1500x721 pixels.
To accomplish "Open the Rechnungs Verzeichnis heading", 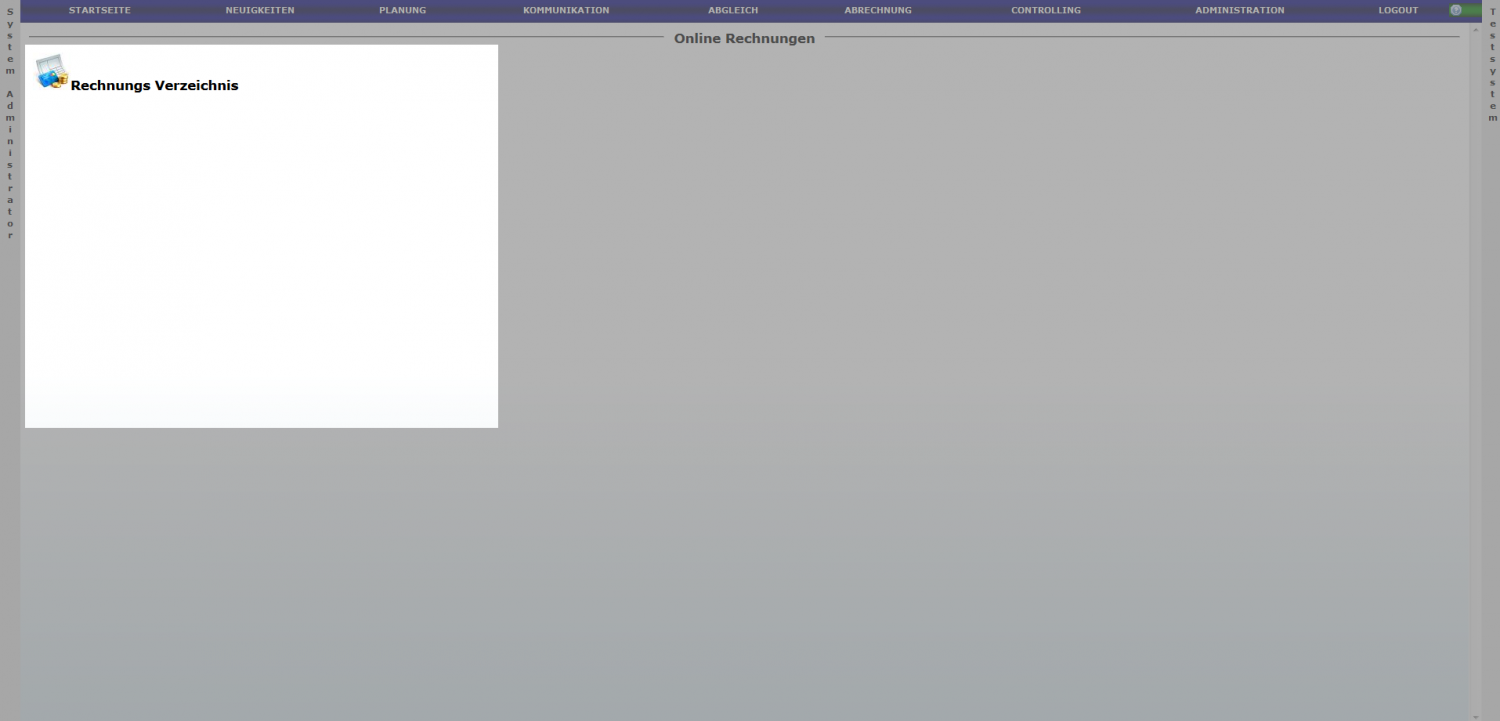I will click(154, 86).
